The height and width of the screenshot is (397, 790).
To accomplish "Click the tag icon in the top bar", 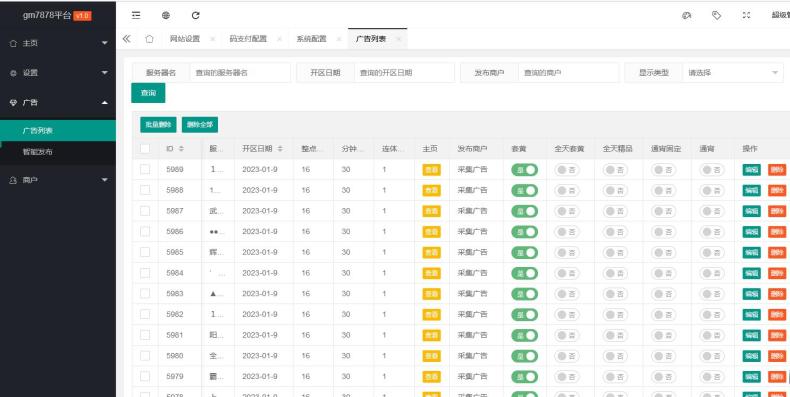I will click(716, 15).
